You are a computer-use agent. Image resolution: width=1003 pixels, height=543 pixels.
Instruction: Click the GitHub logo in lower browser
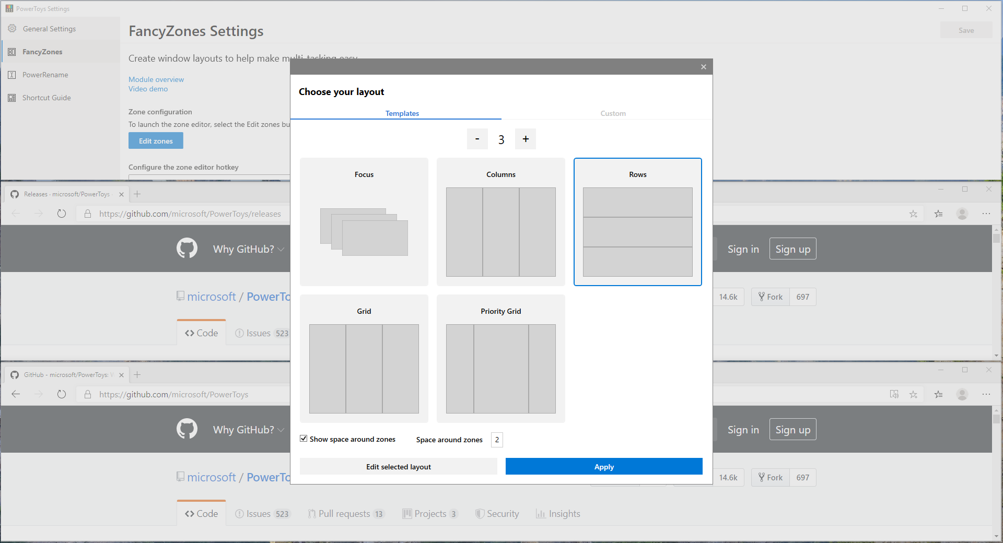click(187, 429)
